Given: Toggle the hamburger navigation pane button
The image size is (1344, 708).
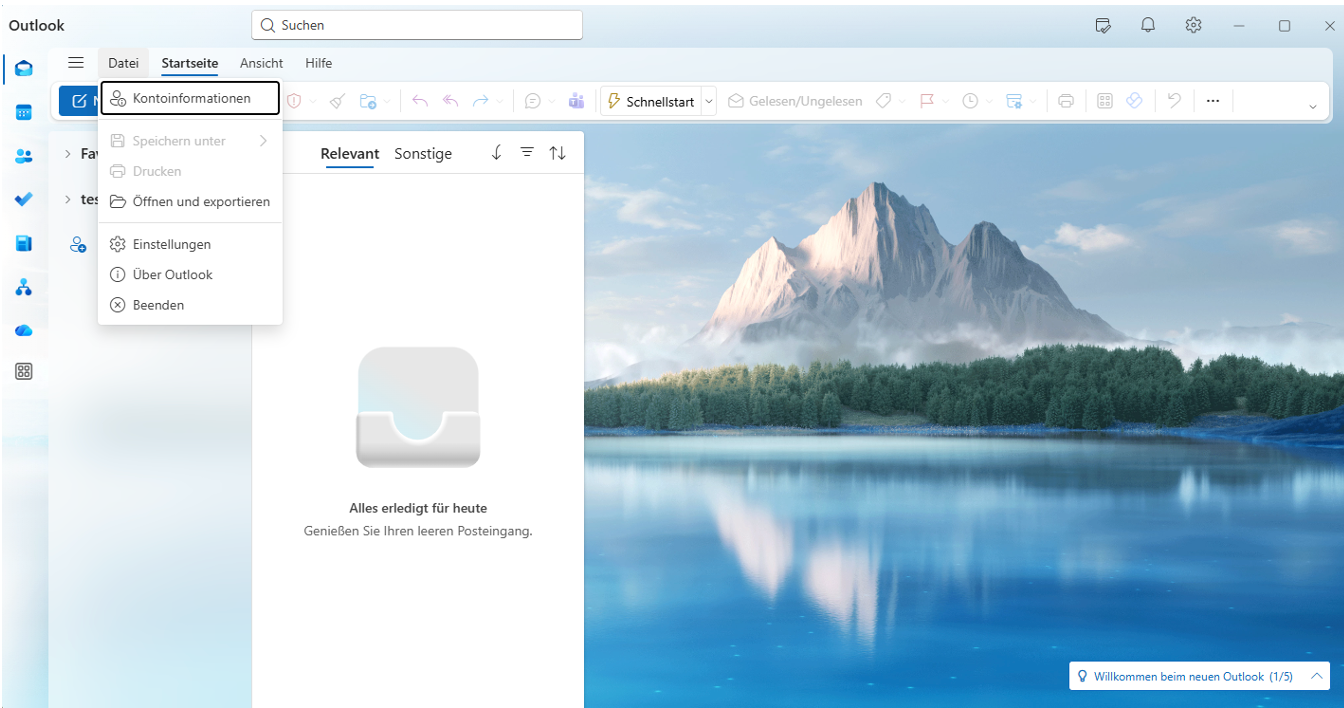Looking at the screenshot, I should point(76,63).
